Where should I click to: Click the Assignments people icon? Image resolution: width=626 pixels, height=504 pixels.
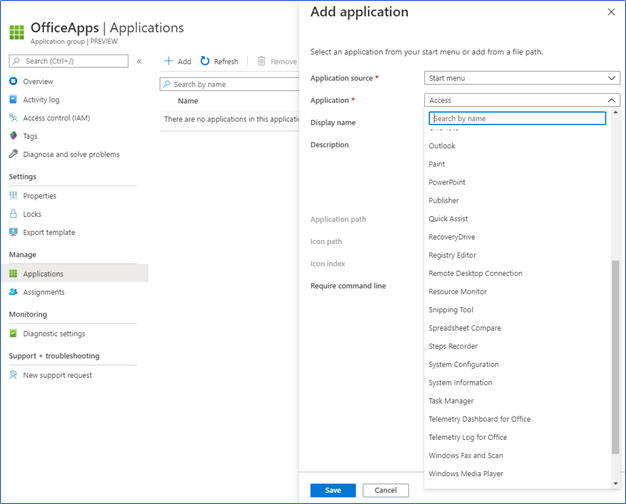click(x=13, y=292)
